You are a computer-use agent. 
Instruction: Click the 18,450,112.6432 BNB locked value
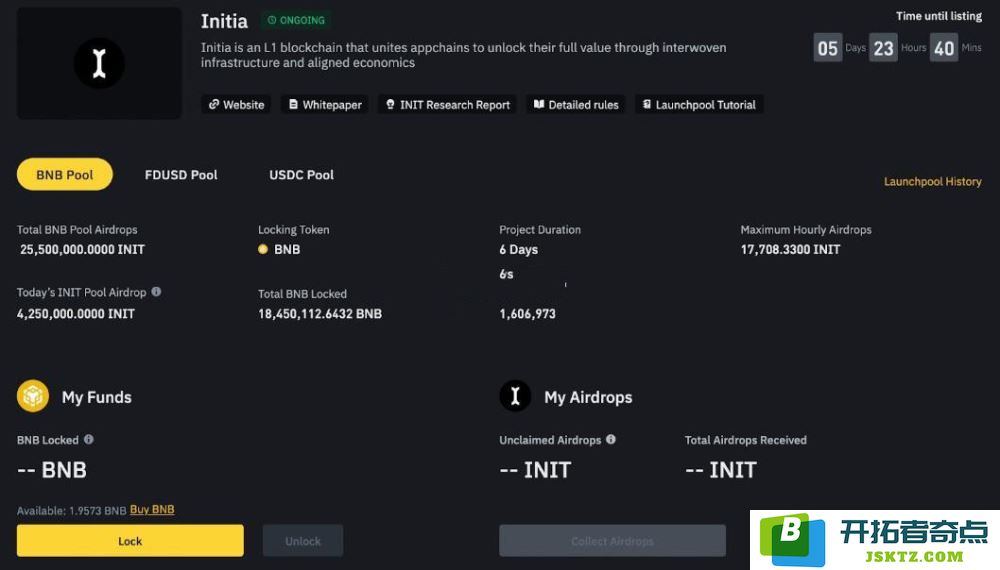pos(320,314)
